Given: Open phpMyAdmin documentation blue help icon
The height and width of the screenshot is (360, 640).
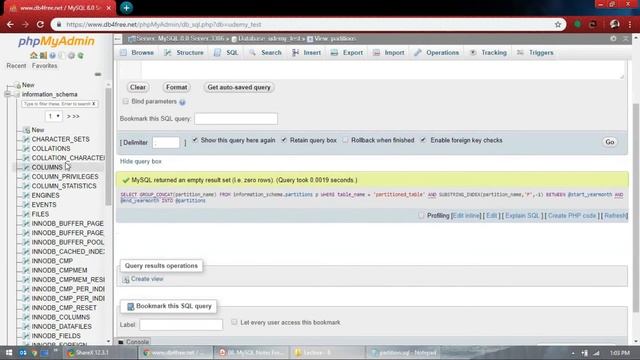Looking at the screenshot, I should point(53,55).
